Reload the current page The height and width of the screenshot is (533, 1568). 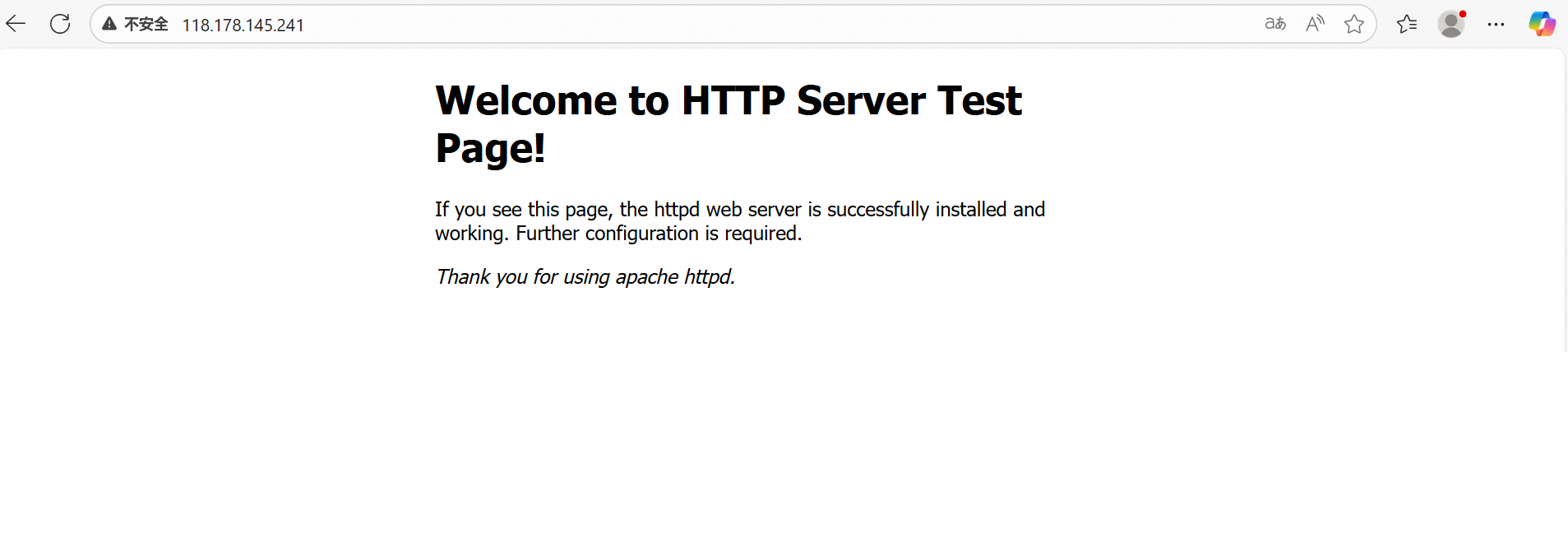[60, 24]
